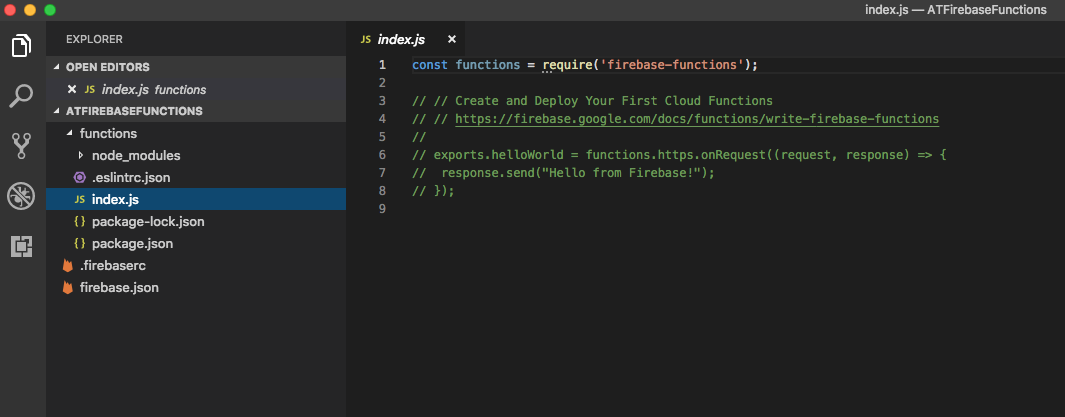
Task: Collapse the functions folder
Action: pos(108,133)
